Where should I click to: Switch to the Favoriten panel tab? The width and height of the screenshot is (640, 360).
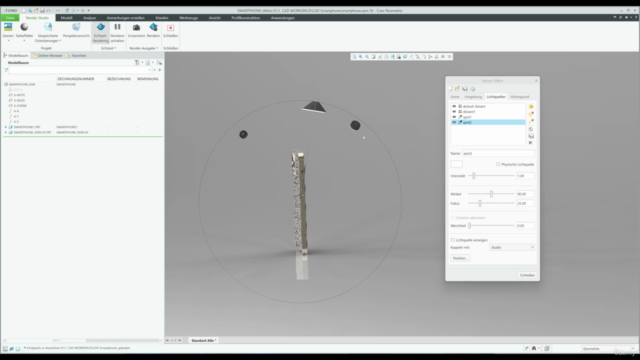click(77, 56)
